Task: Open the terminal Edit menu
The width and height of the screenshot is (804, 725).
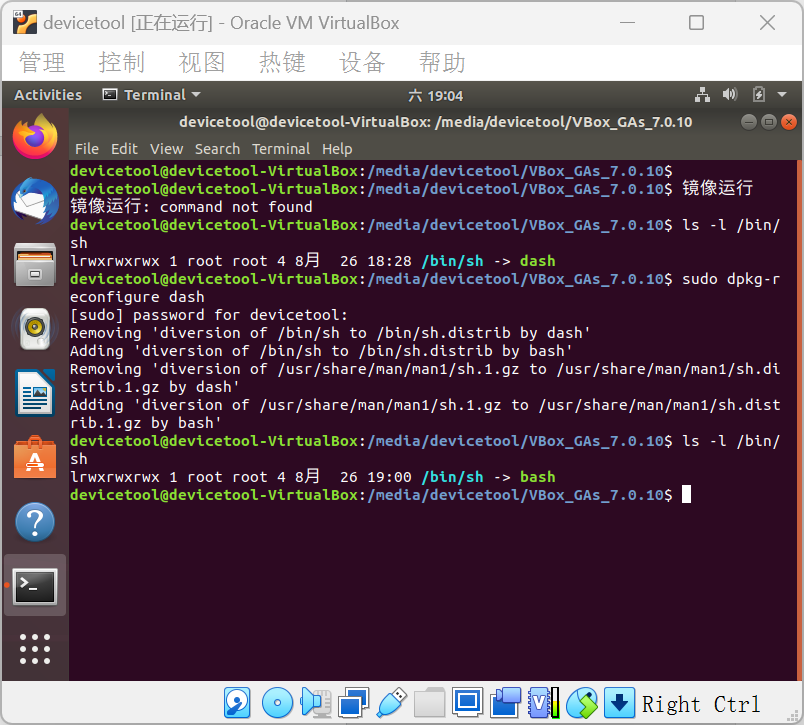Action: point(124,149)
